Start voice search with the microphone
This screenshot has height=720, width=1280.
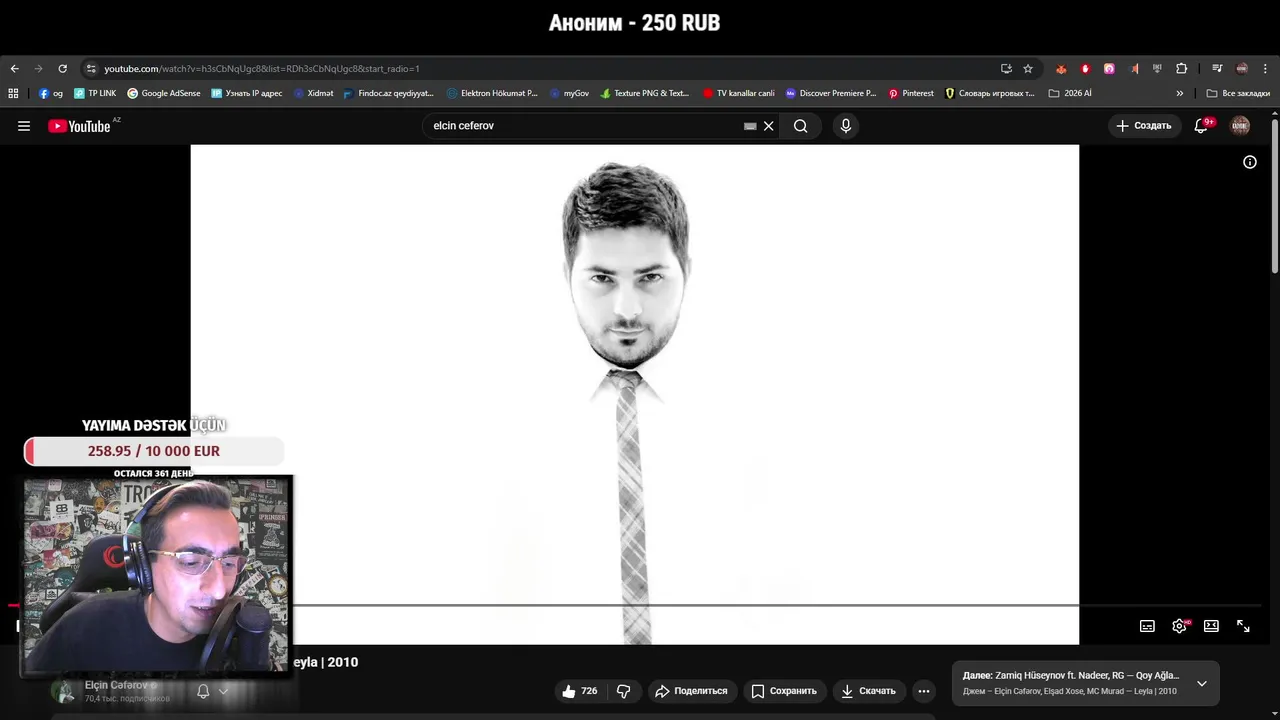pos(846,126)
